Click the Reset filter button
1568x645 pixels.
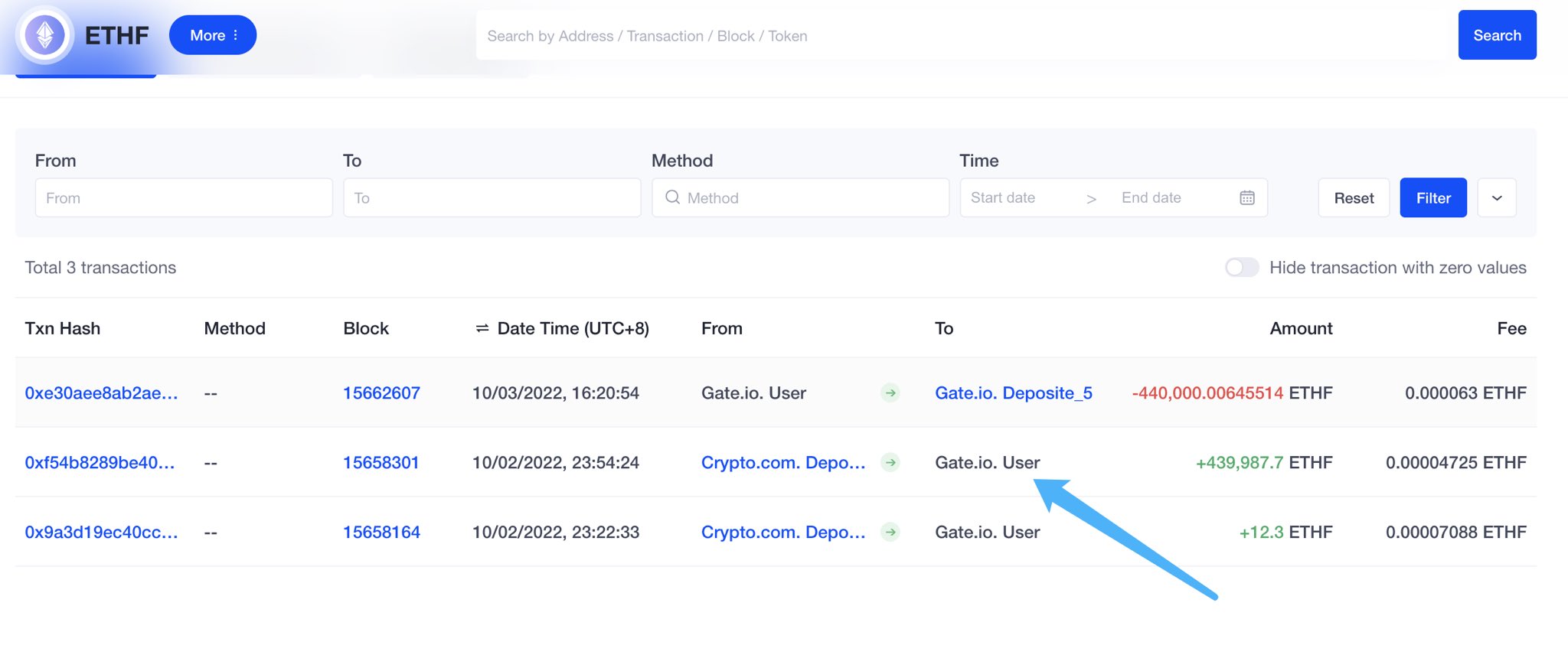coord(1354,198)
